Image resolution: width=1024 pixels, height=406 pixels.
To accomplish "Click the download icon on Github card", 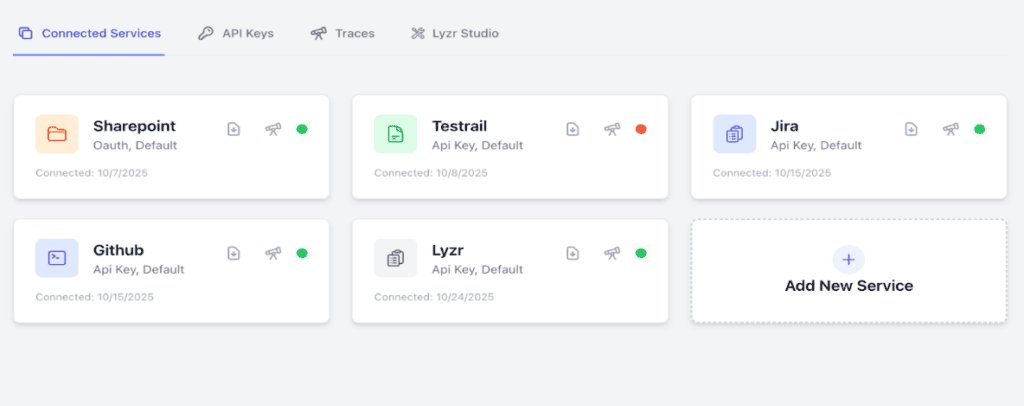I will tap(234, 253).
